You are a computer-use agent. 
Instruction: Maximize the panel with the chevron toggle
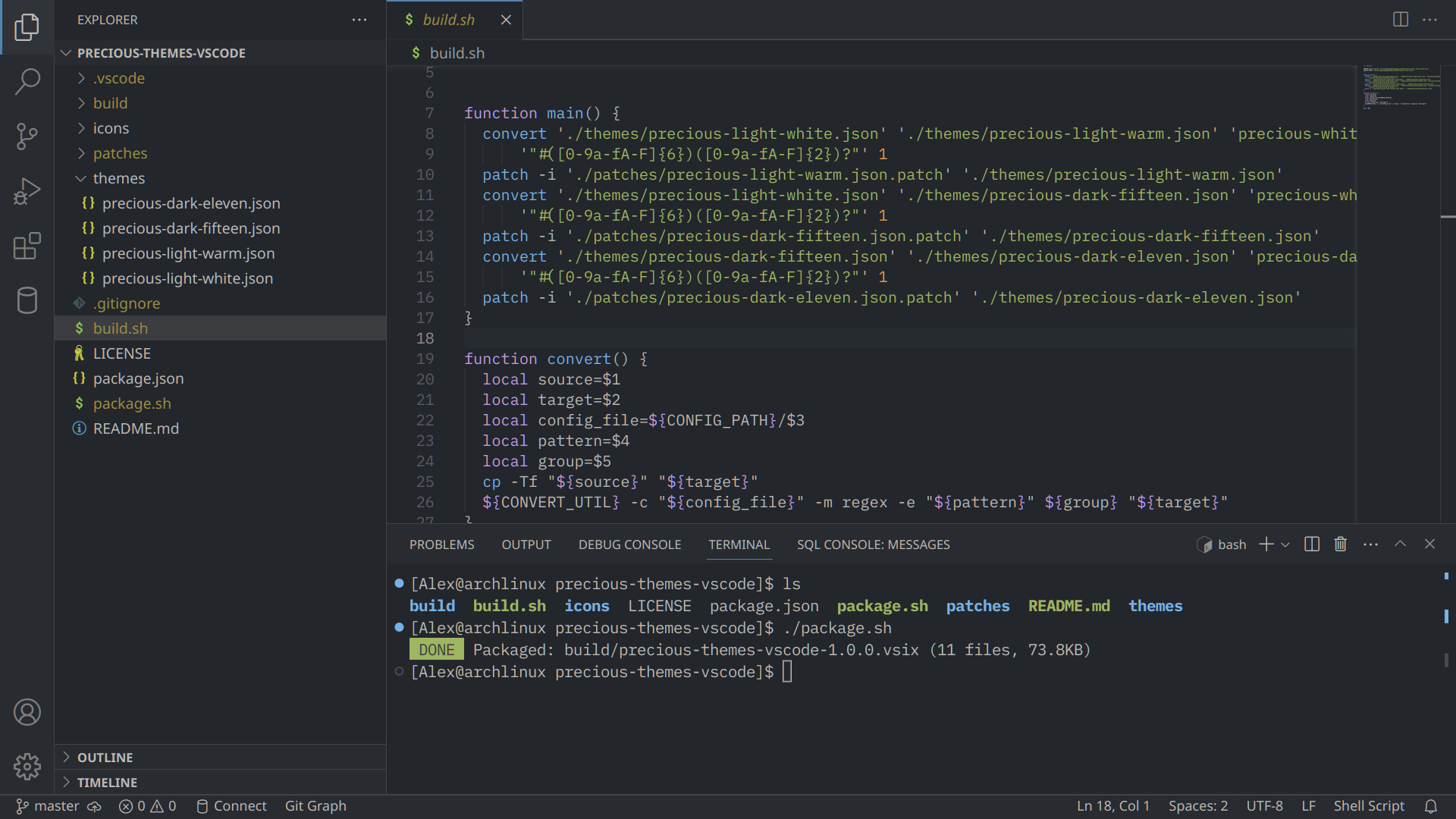point(1399,544)
